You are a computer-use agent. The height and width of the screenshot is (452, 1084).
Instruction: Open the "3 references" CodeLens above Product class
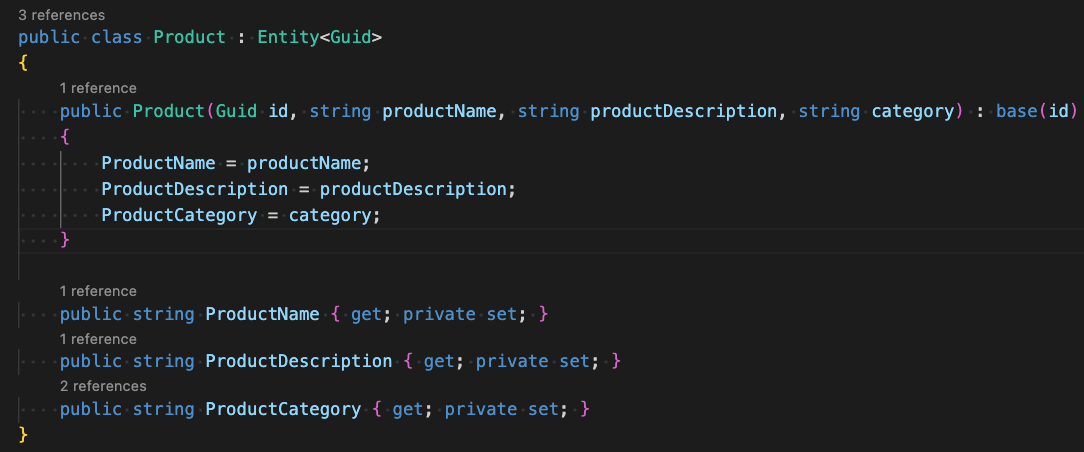[x=61, y=16]
